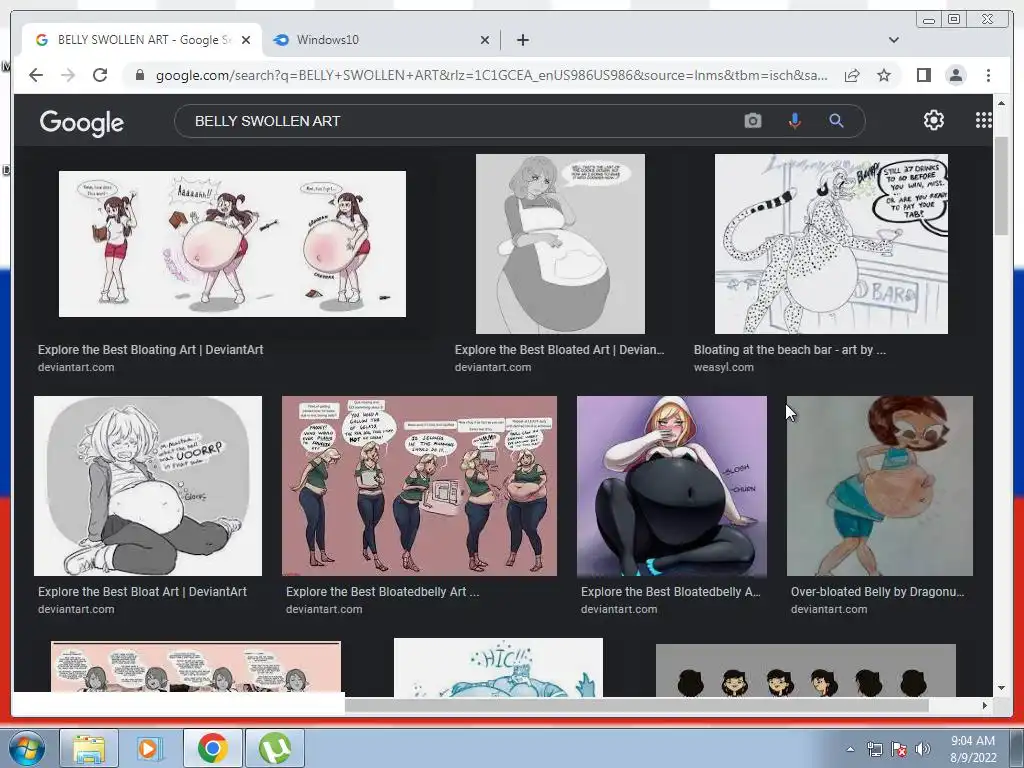Open 'Explore the Best Bloated Art | Devian..' link
The width and height of the screenshot is (1024, 768).
click(x=560, y=349)
